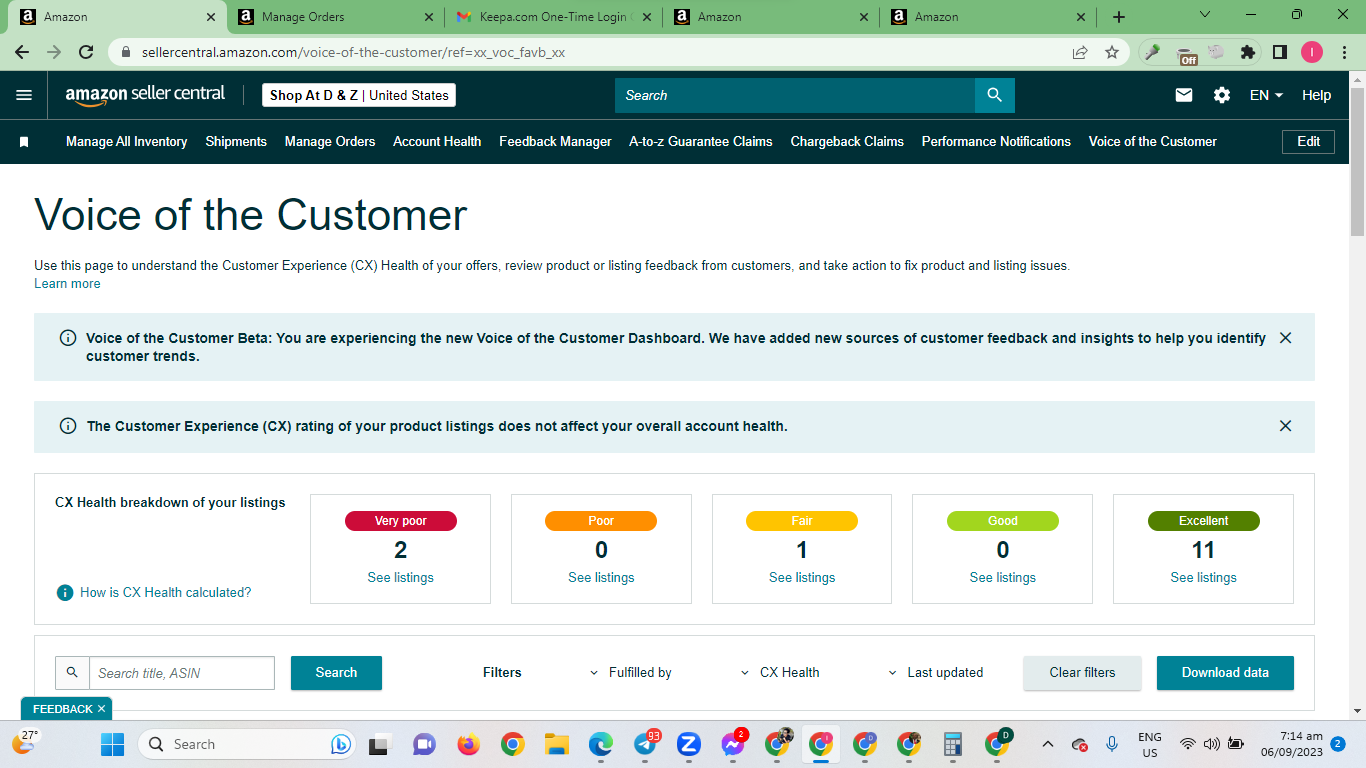
Task: Close the FEEDBACK tab widget
Action: (101, 709)
